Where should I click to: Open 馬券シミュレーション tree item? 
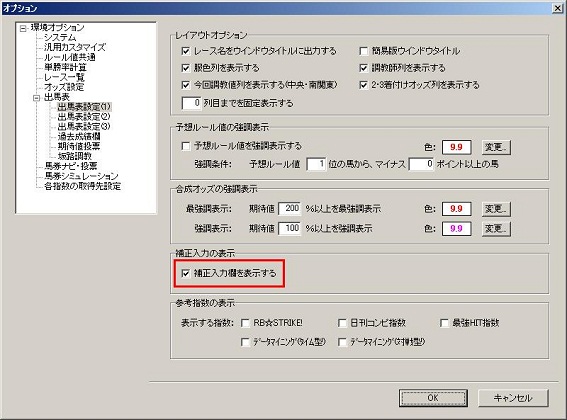(81, 176)
